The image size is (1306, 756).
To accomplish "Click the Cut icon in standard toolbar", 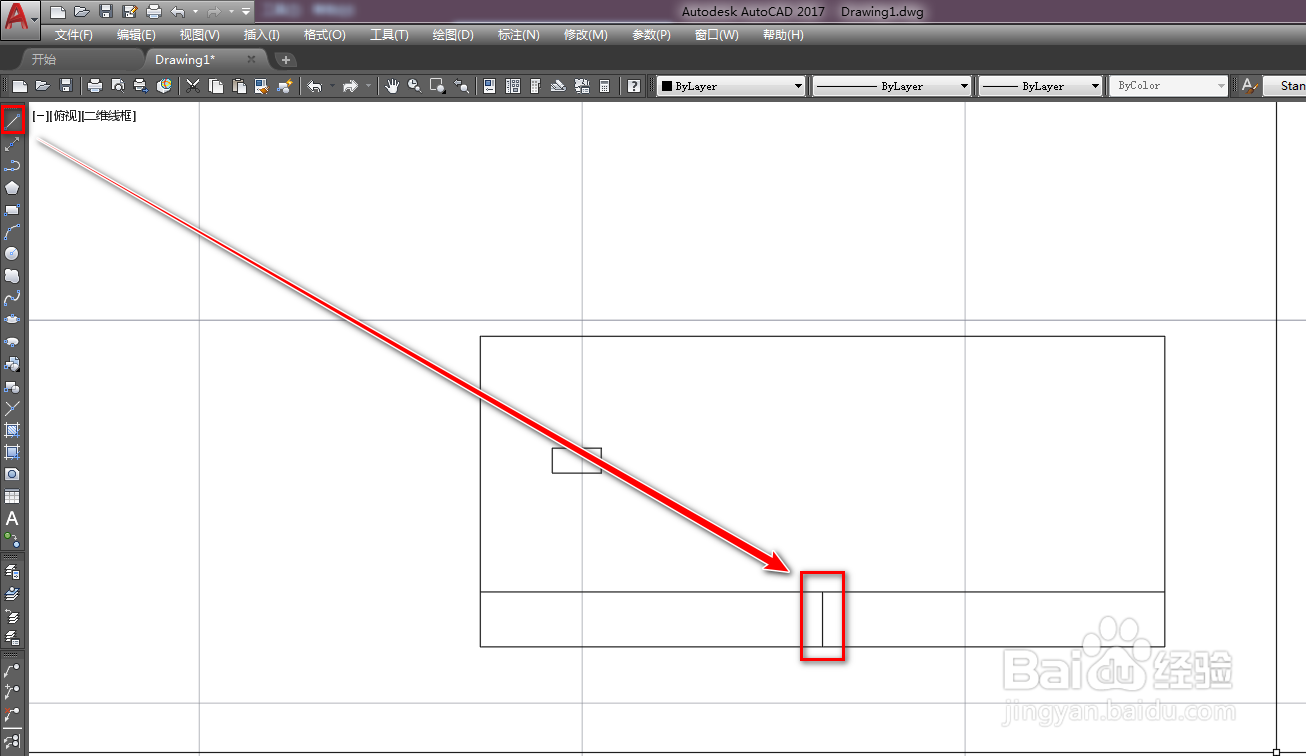I will (192, 86).
